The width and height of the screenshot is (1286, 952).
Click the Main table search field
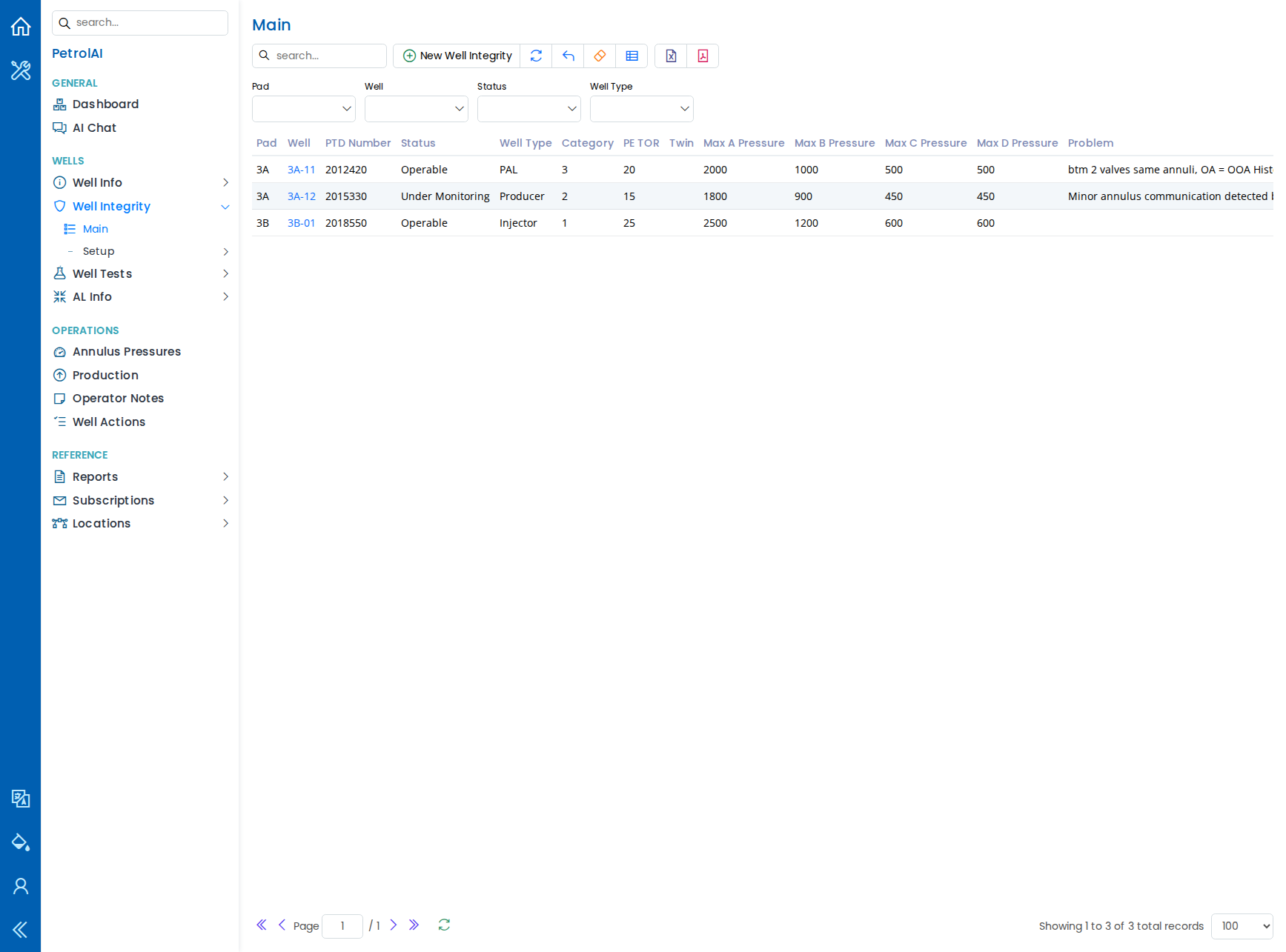pos(319,56)
